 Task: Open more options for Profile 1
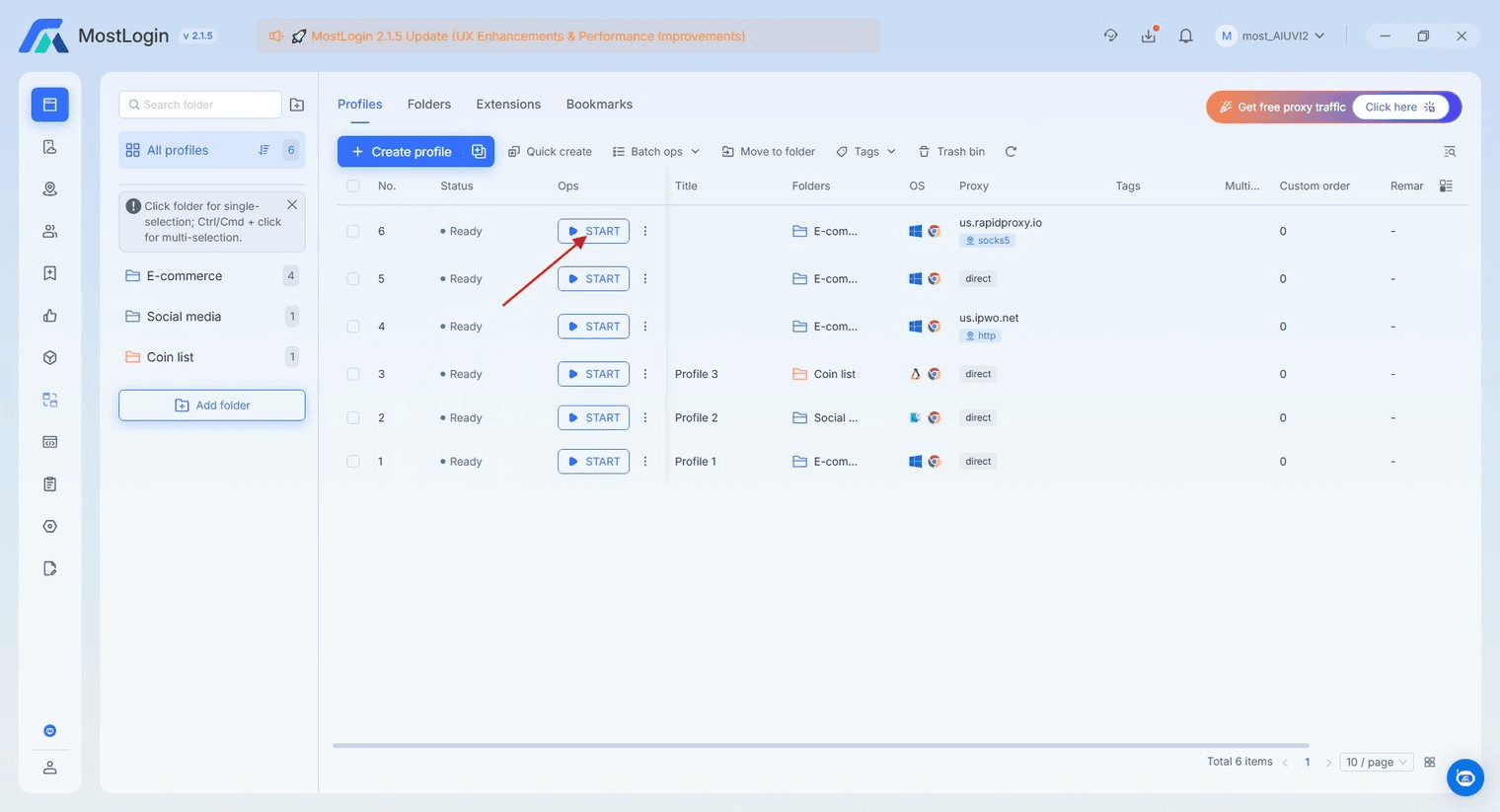tap(645, 461)
